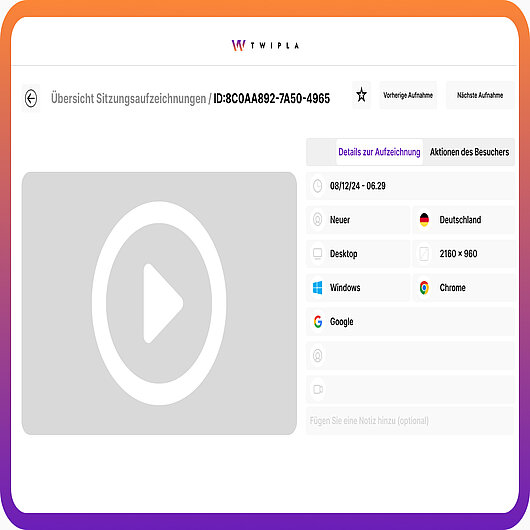Image resolution: width=530 pixels, height=530 pixels.
Task: Open Übersicht Sitzungsaufzeichnungen breadcrumb link
Action: [x=128, y=99]
